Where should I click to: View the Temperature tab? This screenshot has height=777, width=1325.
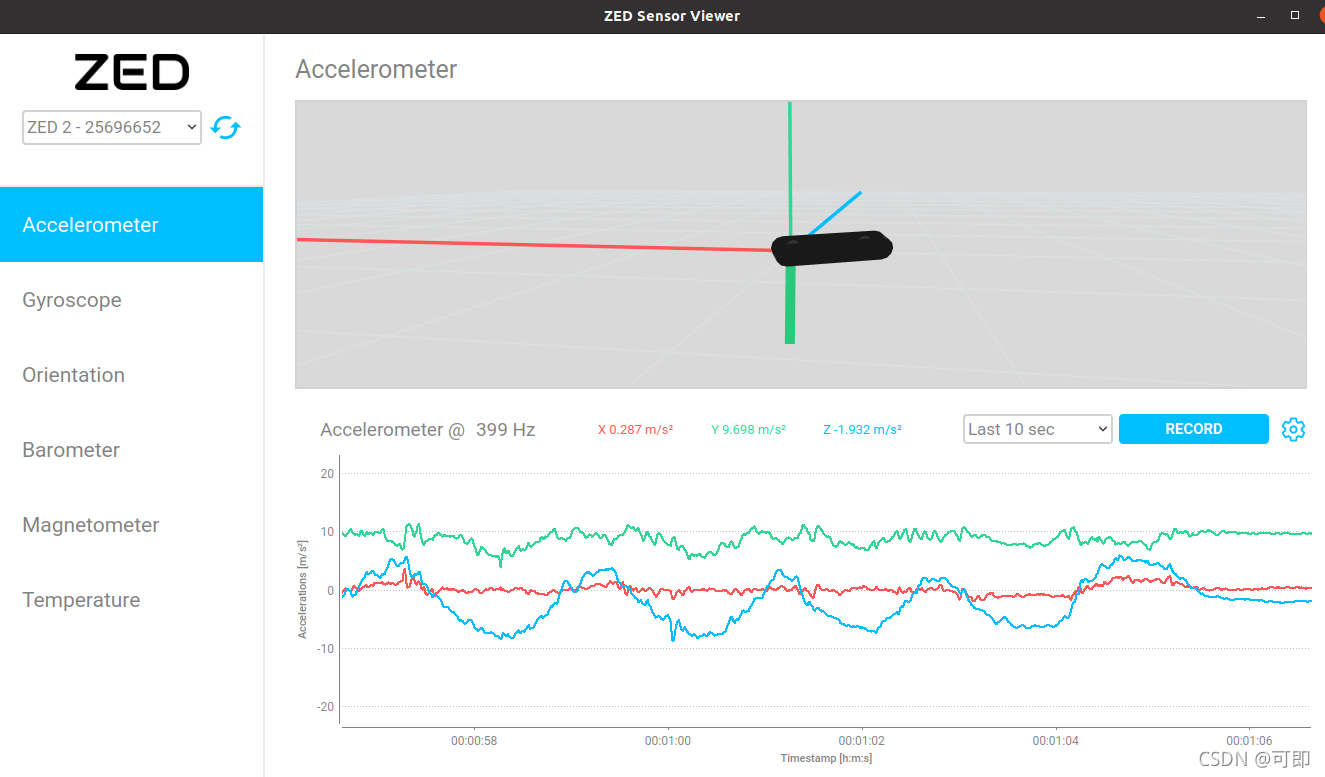[131, 600]
